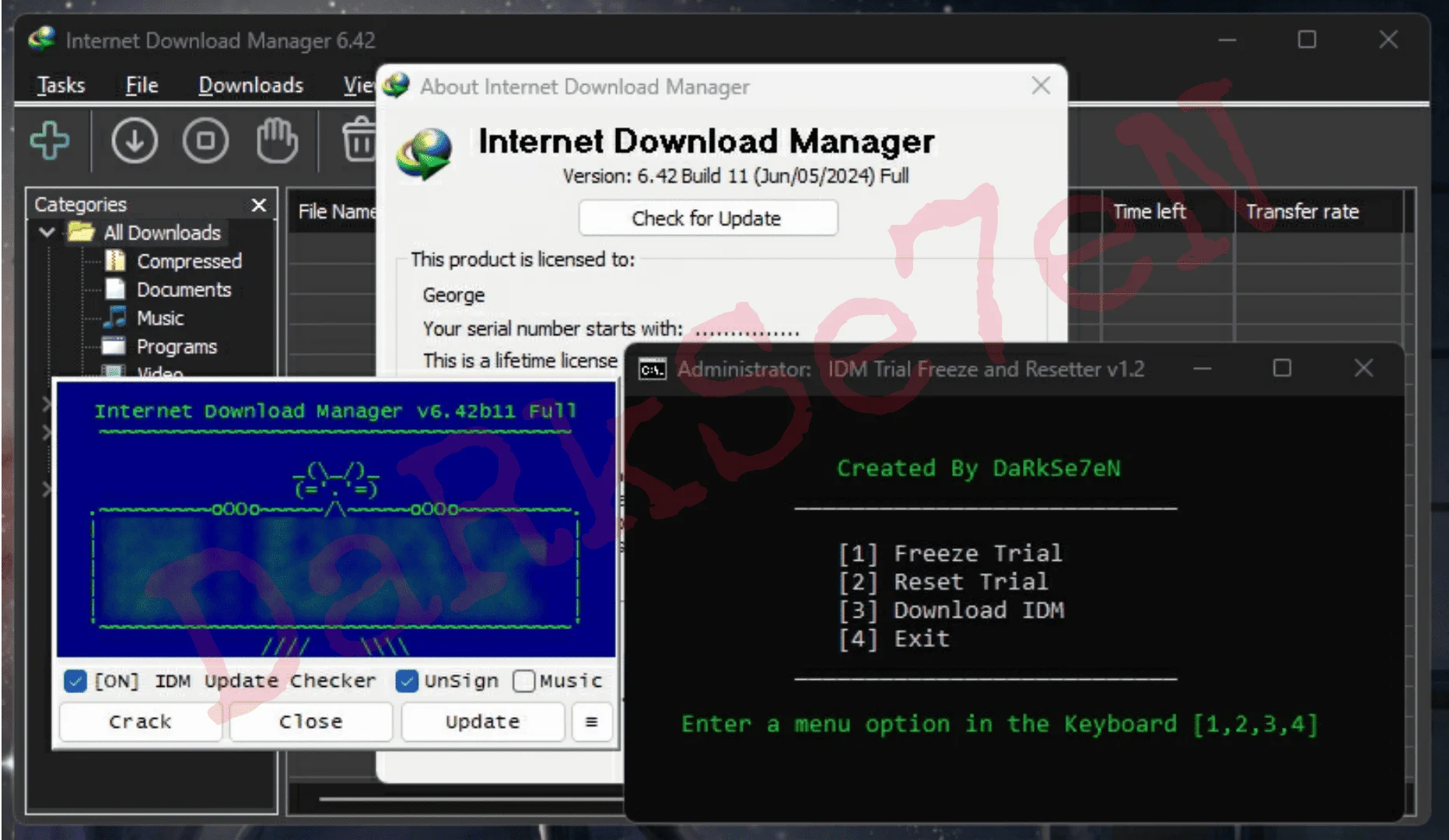Click the Stop download square icon
Viewport: 1449px width, 840px height.
click(205, 141)
